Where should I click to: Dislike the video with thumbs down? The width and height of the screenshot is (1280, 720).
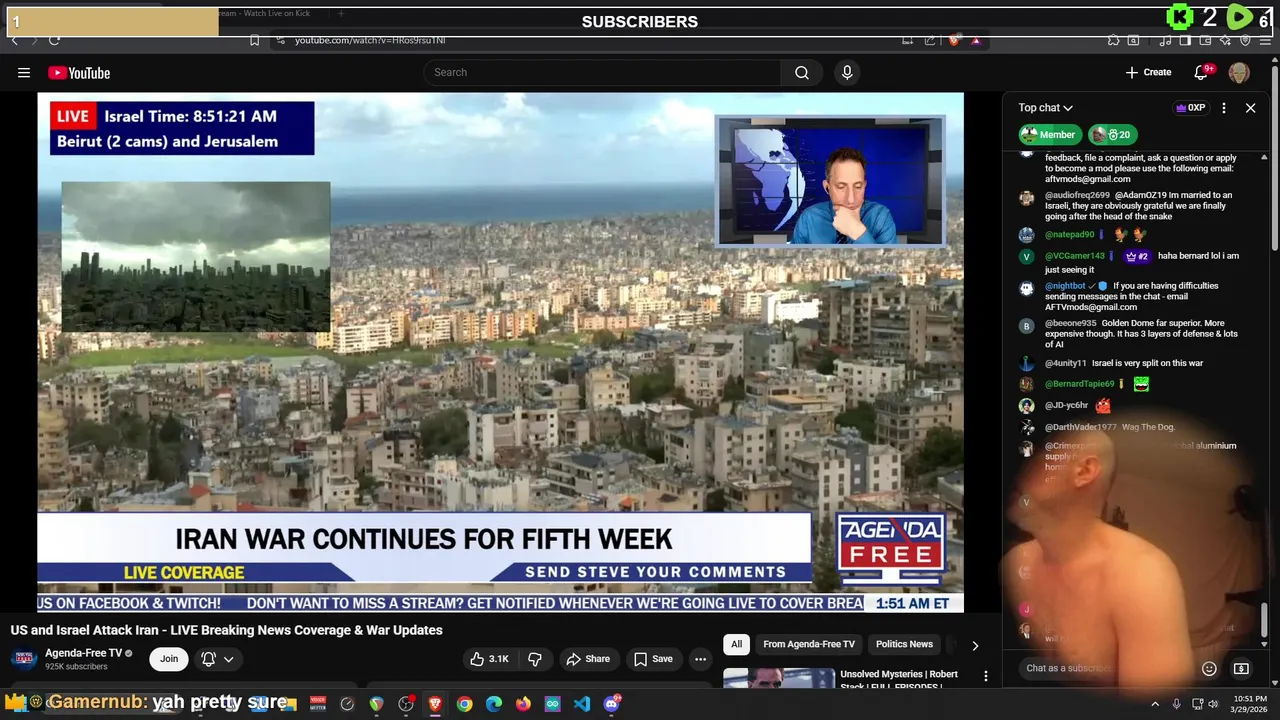535,659
